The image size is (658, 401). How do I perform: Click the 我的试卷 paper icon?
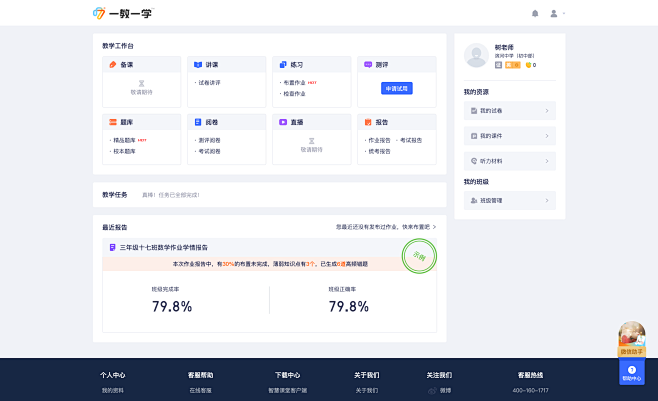474,111
